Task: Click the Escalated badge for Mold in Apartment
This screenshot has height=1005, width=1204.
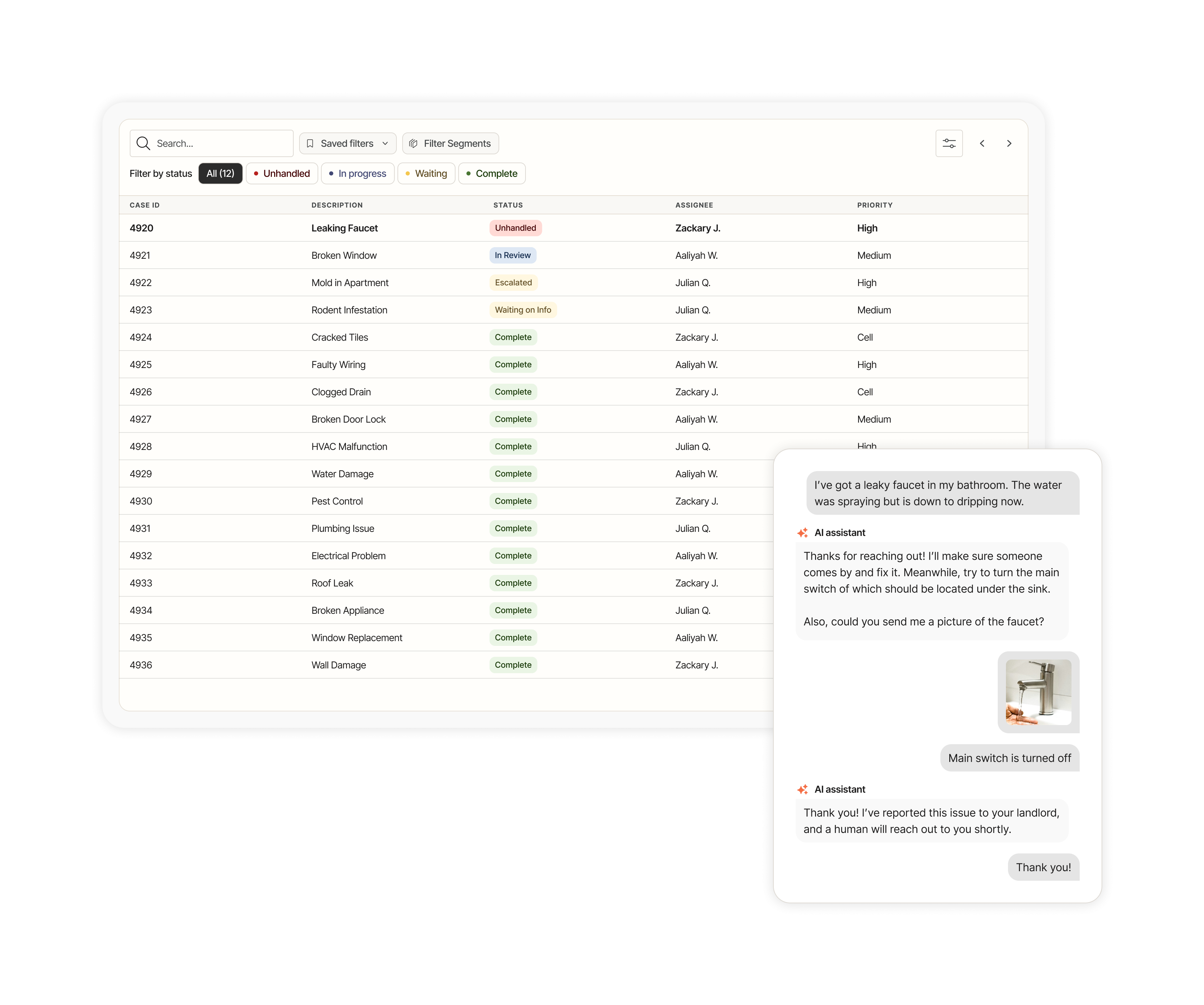Action: pos(513,283)
